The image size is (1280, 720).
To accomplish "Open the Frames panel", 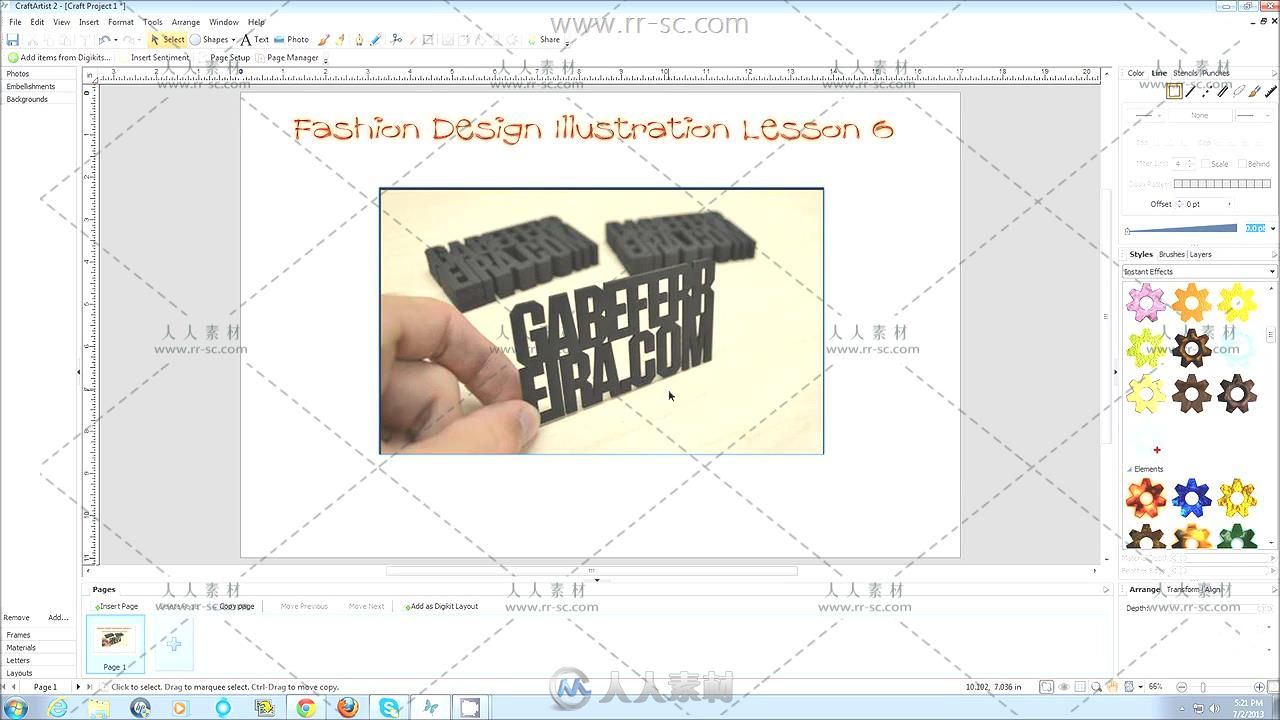I will [x=18, y=635].
